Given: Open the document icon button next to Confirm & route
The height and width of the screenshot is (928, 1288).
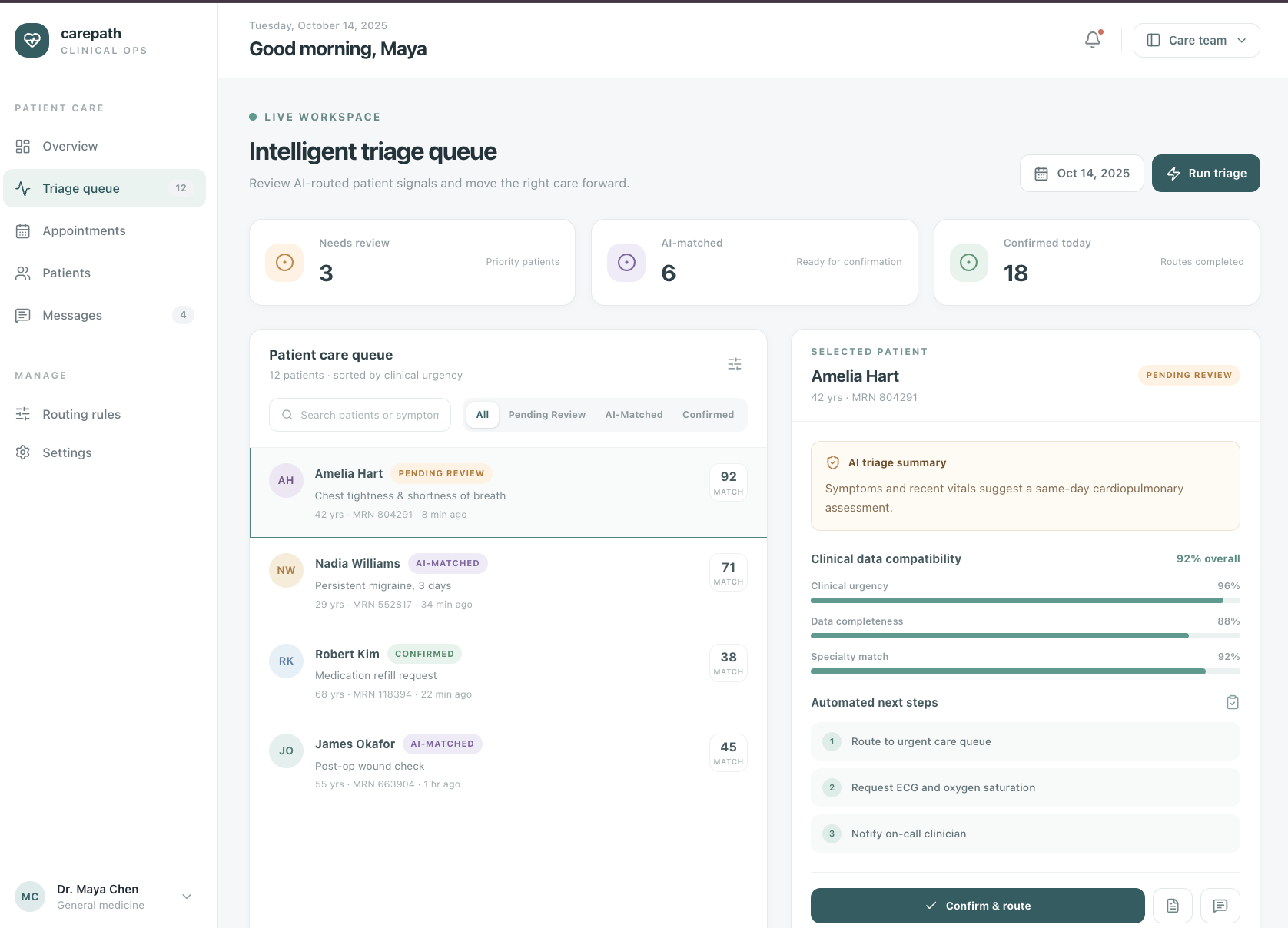Looking at the screenshot, I should click(x=1173, y=906).
